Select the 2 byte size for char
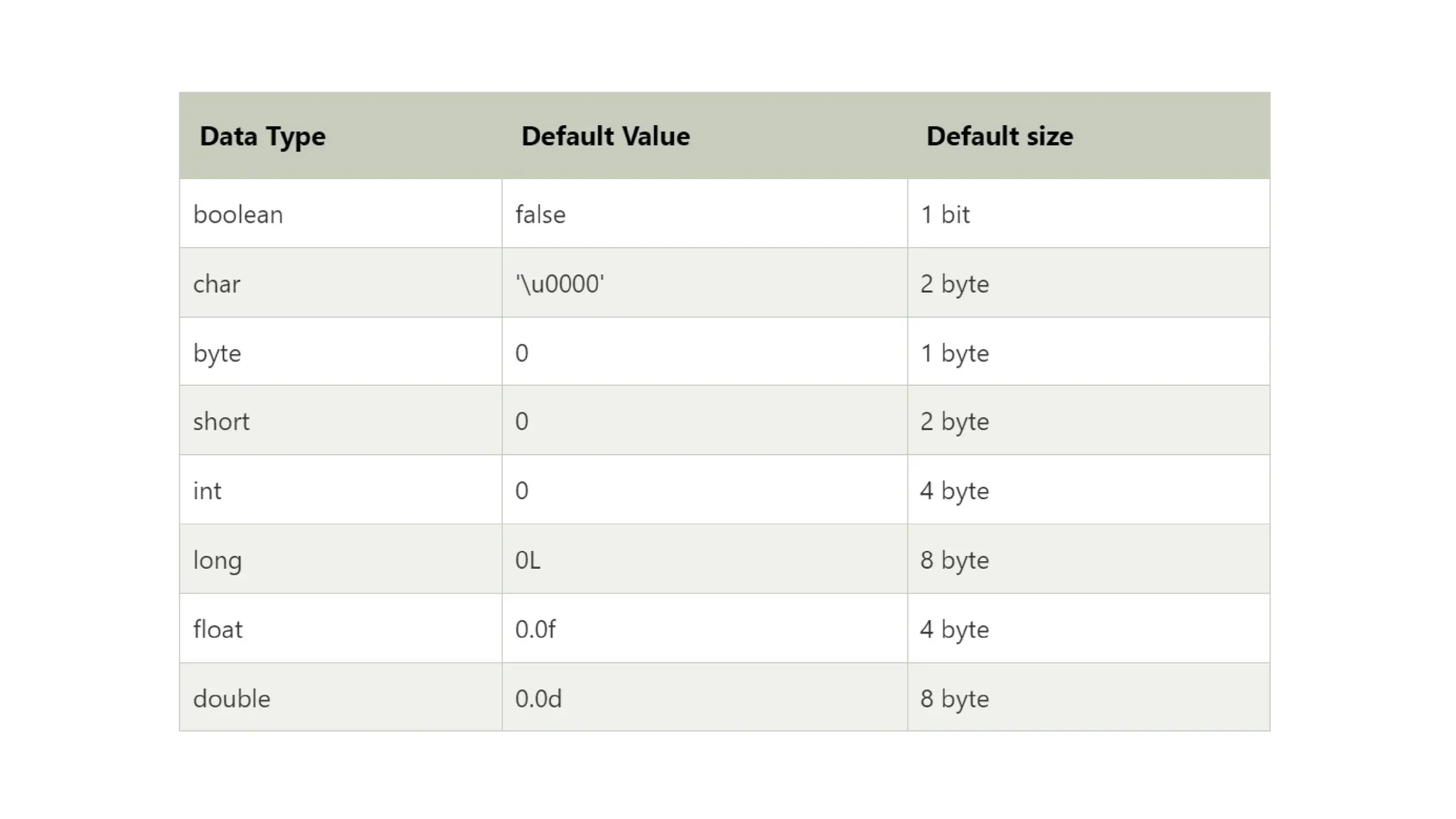 954,284
